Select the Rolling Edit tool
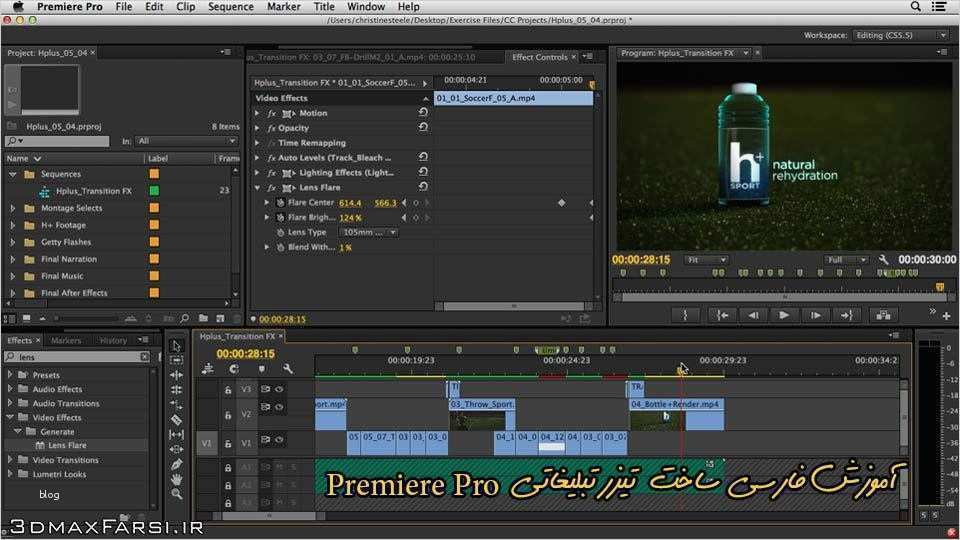 176,390
